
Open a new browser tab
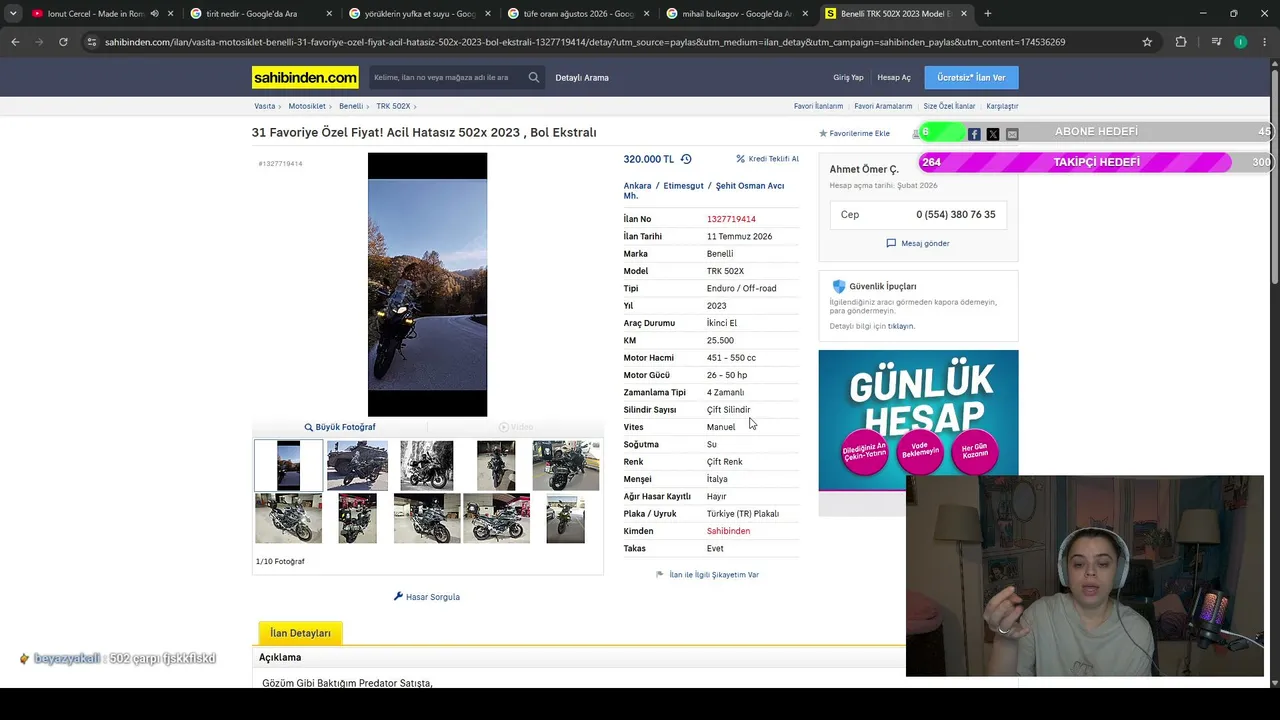click(988, 14)
